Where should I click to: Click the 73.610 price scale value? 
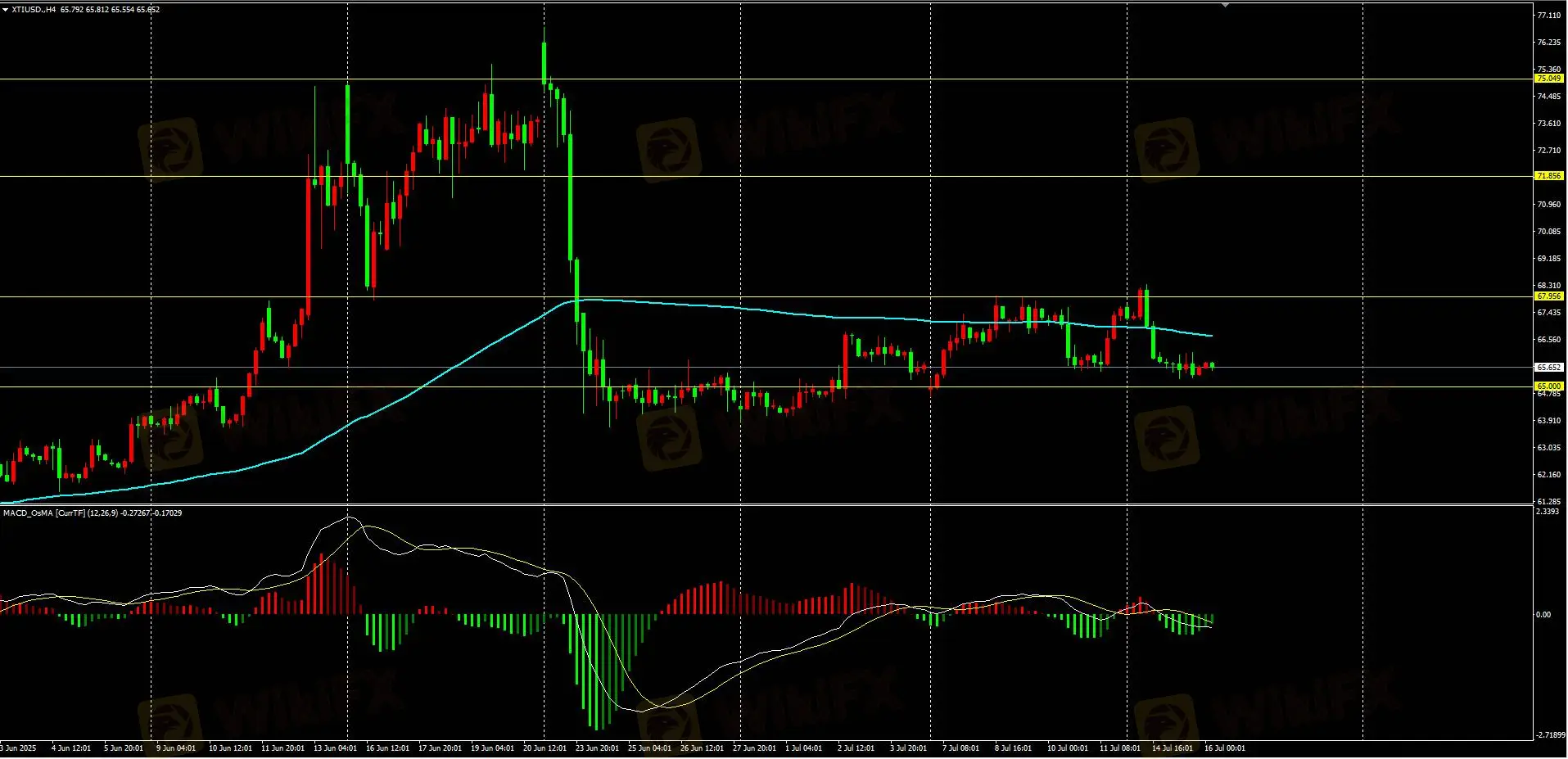click(1548, 124)
